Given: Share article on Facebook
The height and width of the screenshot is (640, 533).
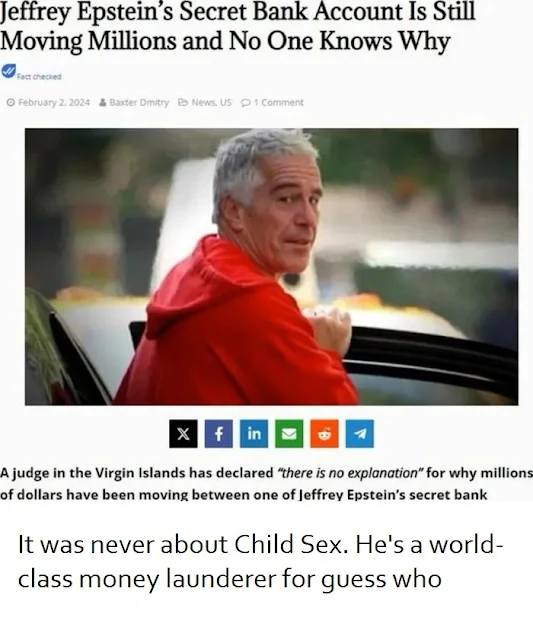Looking at the screenshot, I should coord(218,433).
